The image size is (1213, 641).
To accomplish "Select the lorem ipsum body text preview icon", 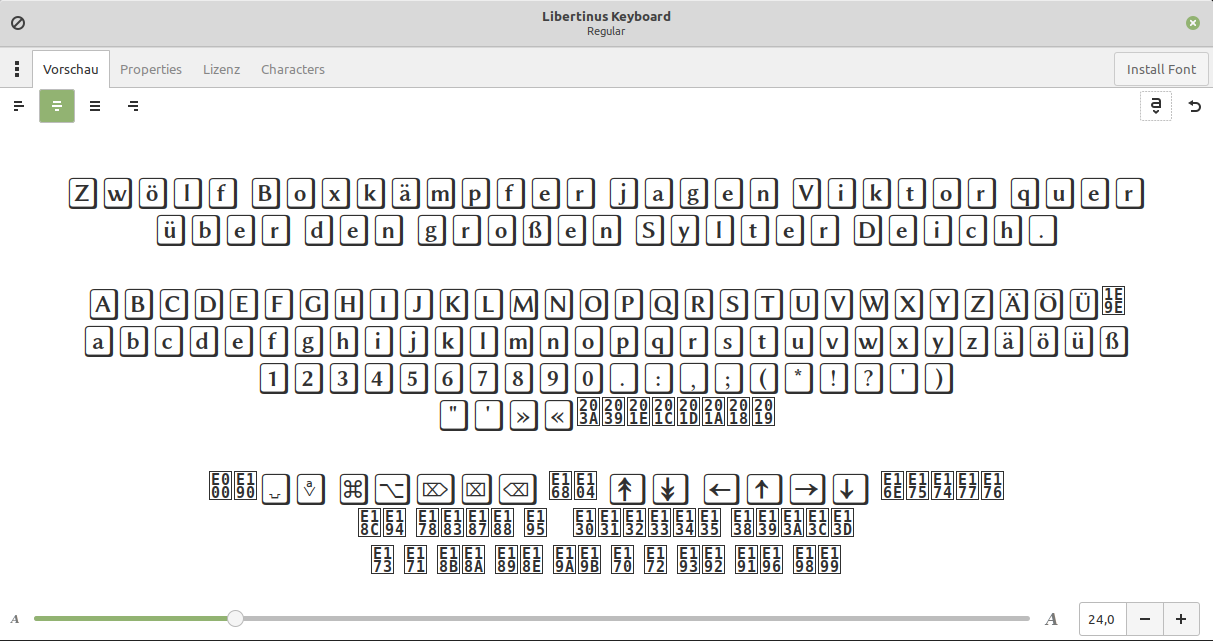I will (95, 106).
